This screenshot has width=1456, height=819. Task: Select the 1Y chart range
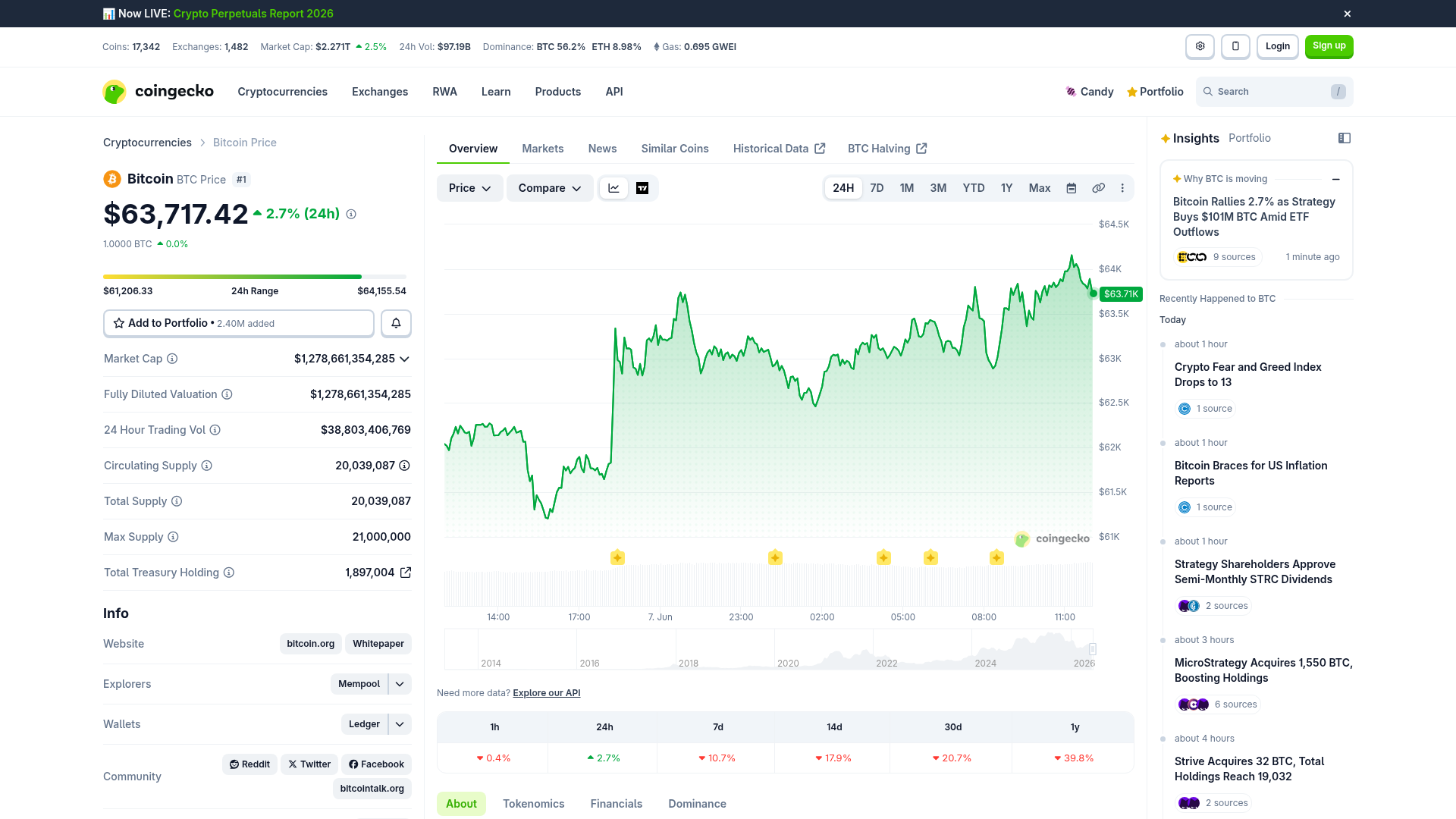point(1006,188)
